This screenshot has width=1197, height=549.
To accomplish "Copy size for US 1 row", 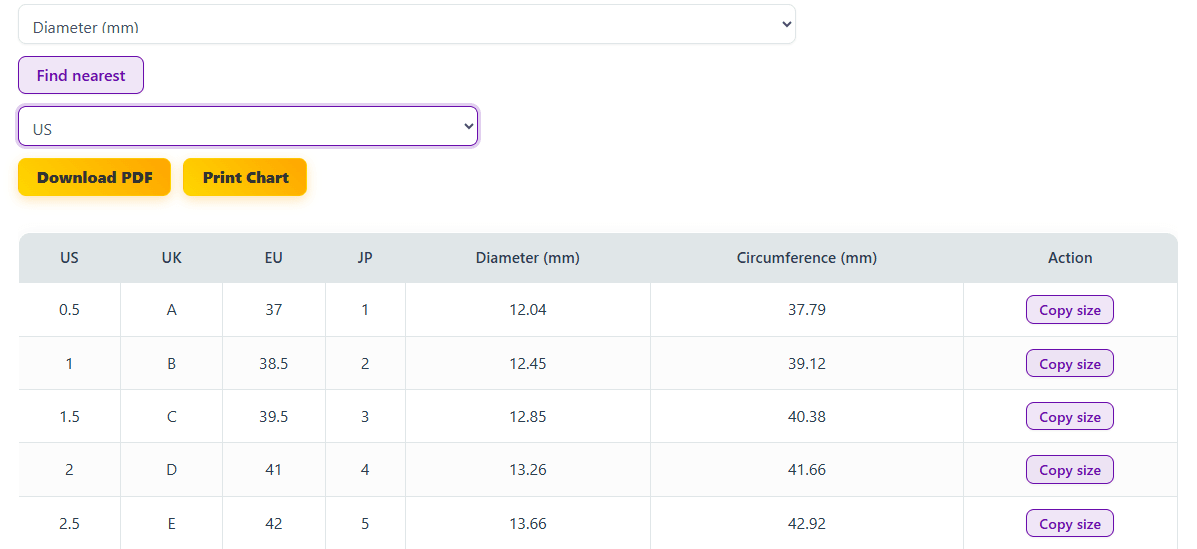I will (x=1069, y=364).
